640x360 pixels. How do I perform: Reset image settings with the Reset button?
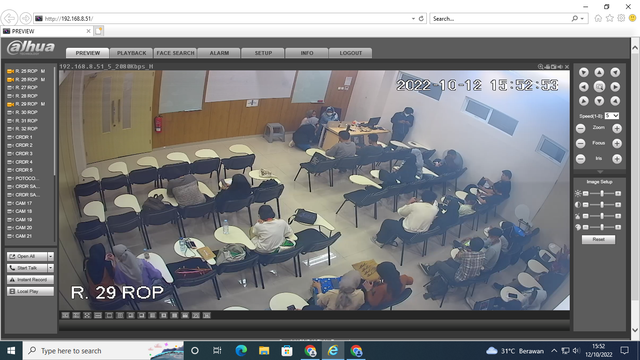click(598, 240)
